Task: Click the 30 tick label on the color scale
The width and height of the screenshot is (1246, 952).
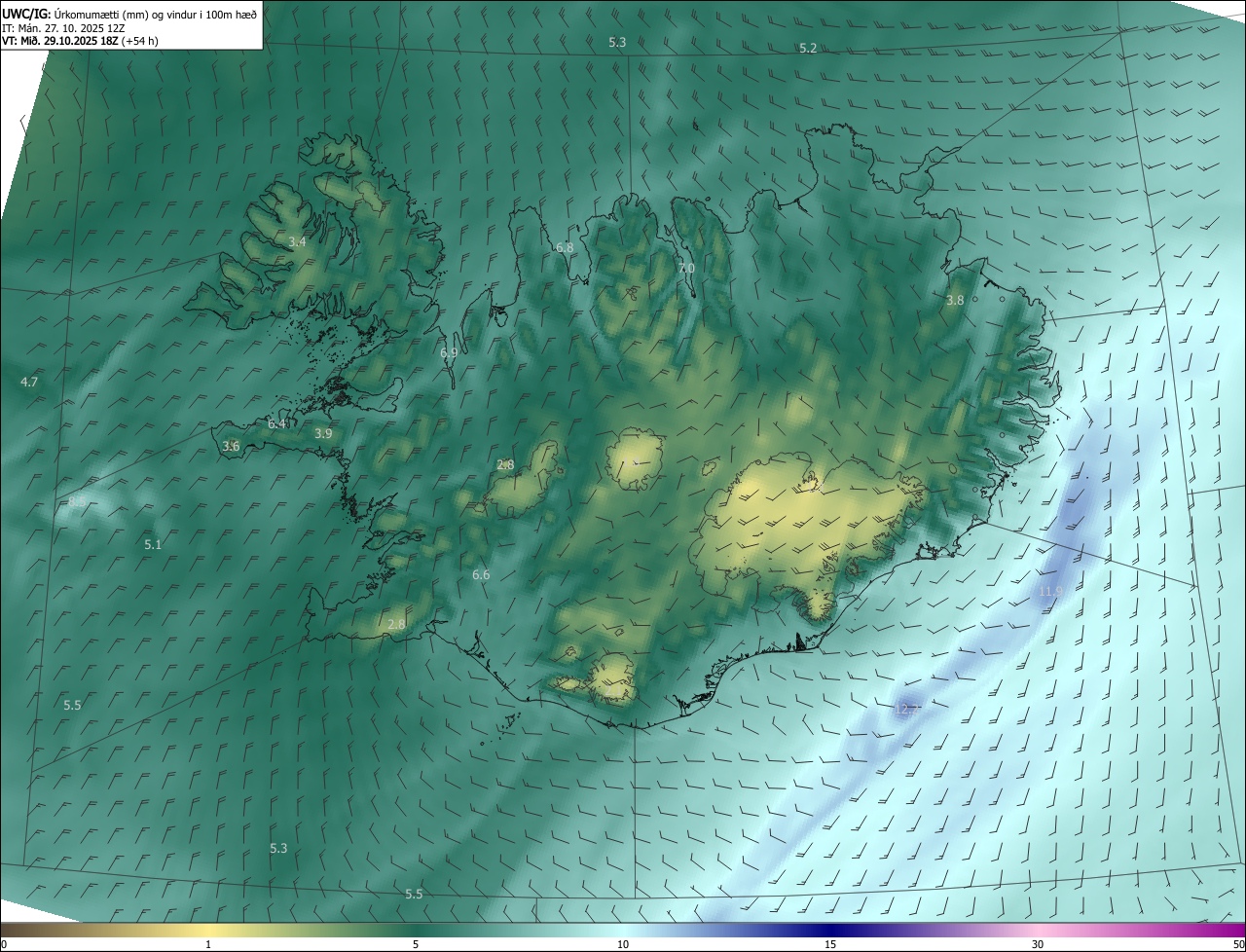Action: (x=1038, y=944)
